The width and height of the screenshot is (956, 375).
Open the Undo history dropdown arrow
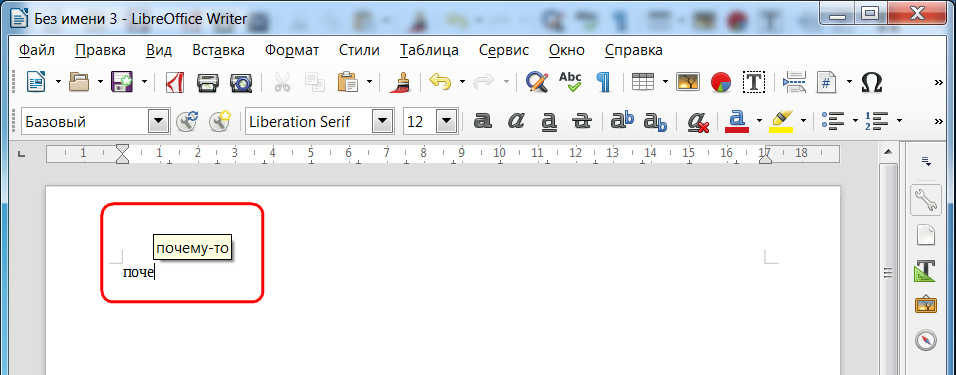pyautogui.click(x=462, y=82)
